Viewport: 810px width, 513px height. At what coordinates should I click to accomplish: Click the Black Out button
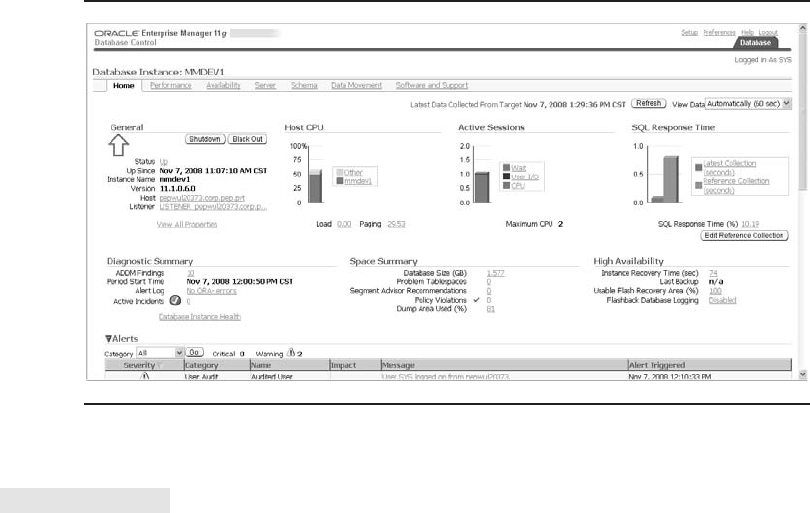[x=247, y=139]
